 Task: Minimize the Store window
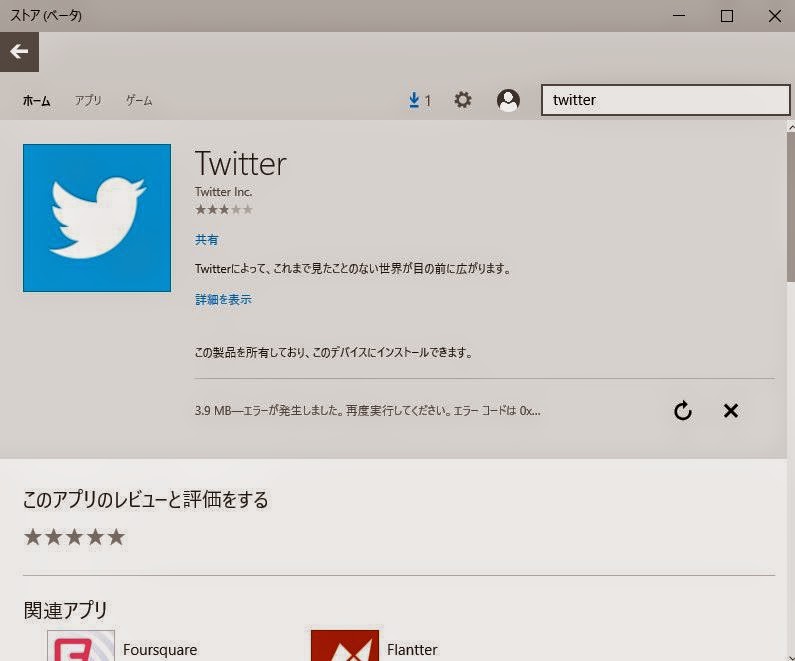click(679, 16)
